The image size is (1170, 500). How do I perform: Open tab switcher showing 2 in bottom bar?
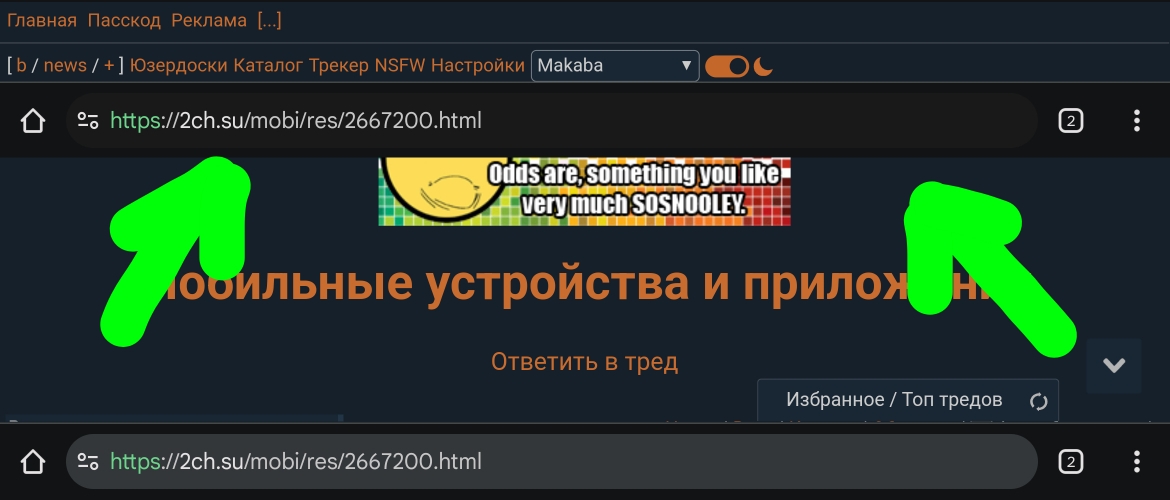(1071, 462)
